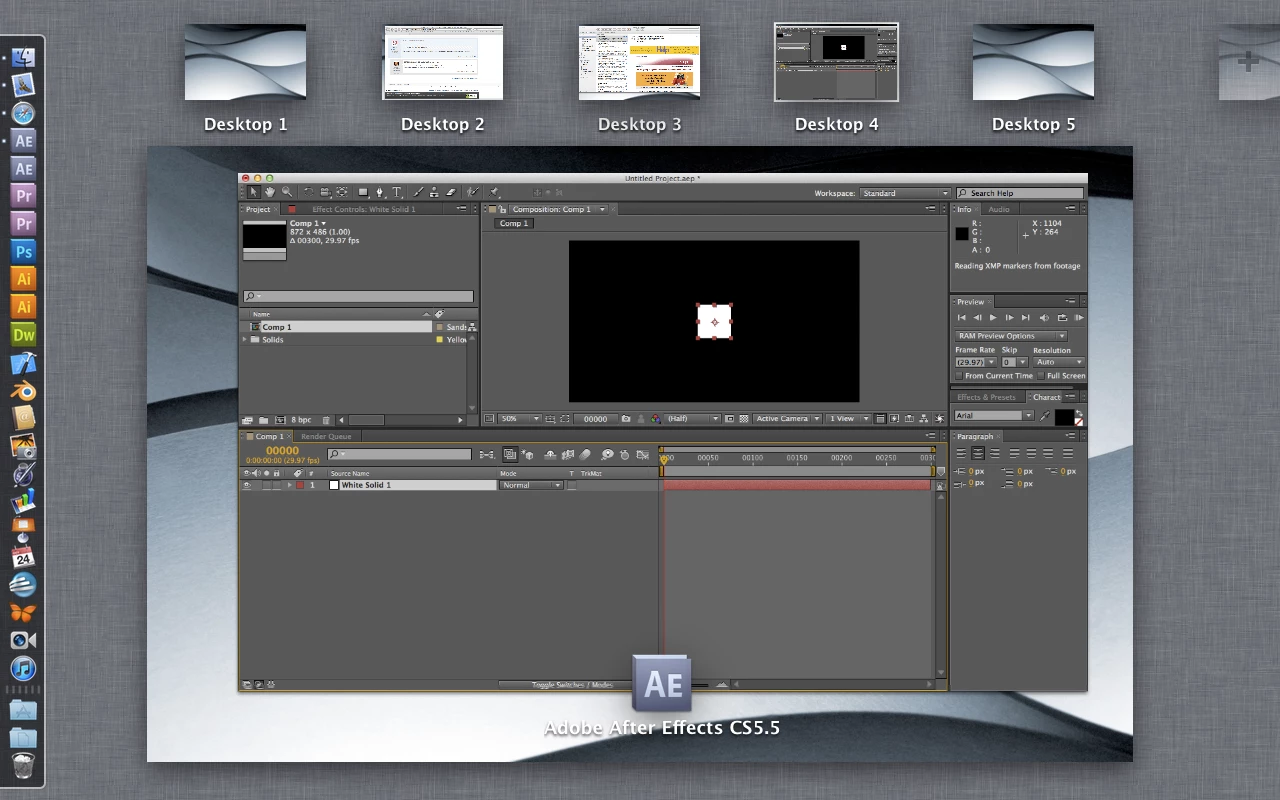Image resolution: width=1280 pixels, height=800 pixels.
Task: Switch to Desktop 2 space
Action: [443, 62]
